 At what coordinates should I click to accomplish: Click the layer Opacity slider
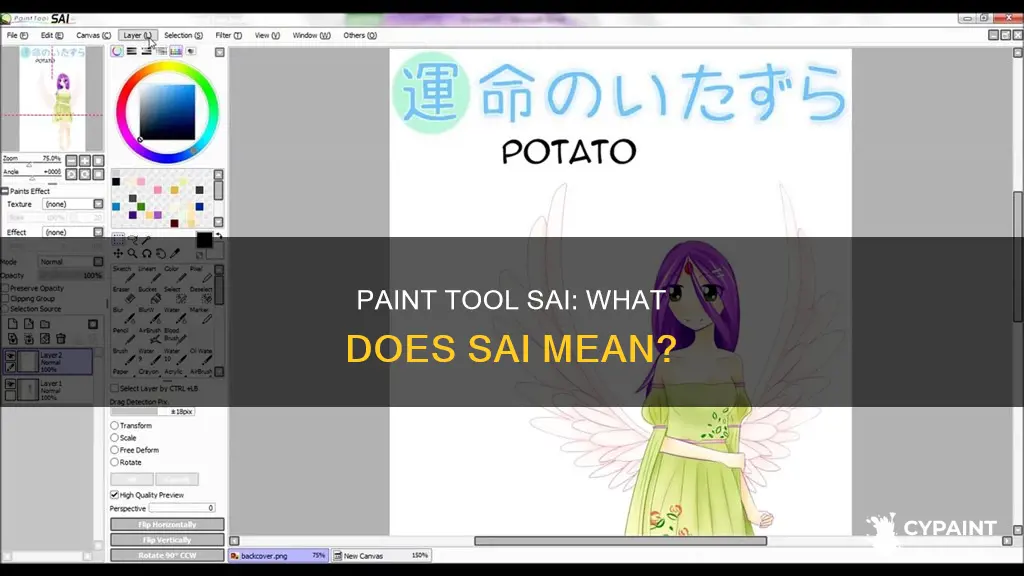71,276
